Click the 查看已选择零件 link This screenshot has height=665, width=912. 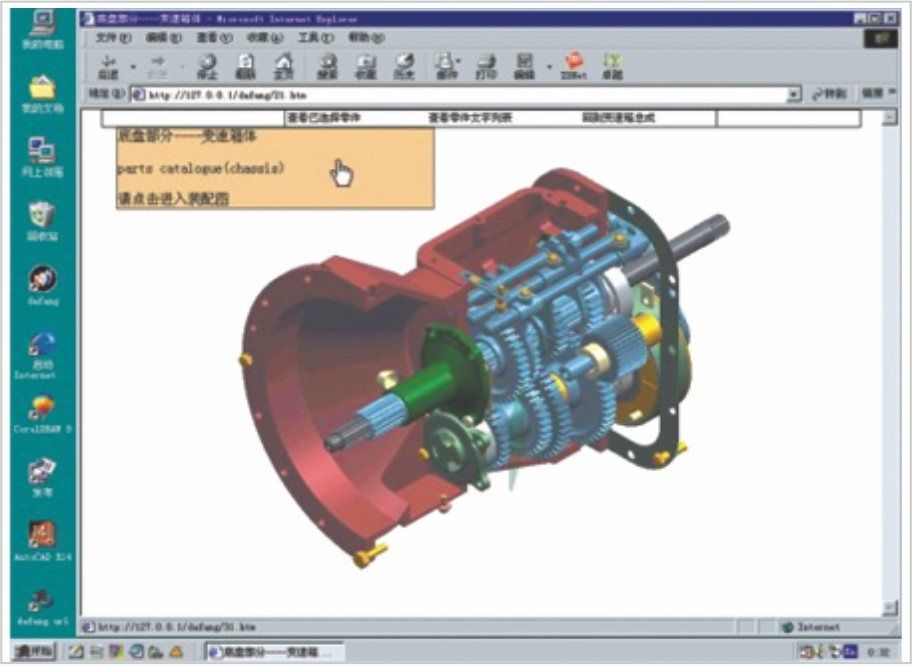tap(324, 118)
